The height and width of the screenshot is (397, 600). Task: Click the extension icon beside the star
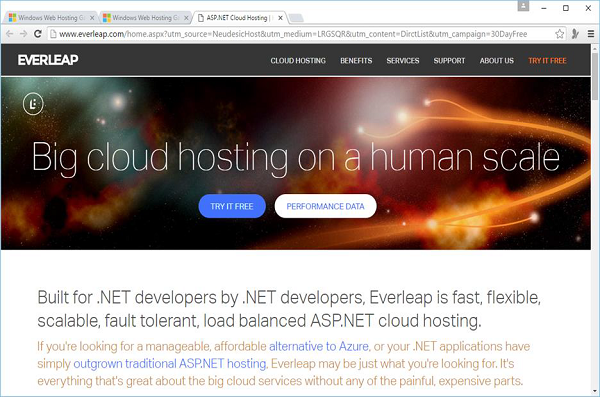tap(575, 34)
